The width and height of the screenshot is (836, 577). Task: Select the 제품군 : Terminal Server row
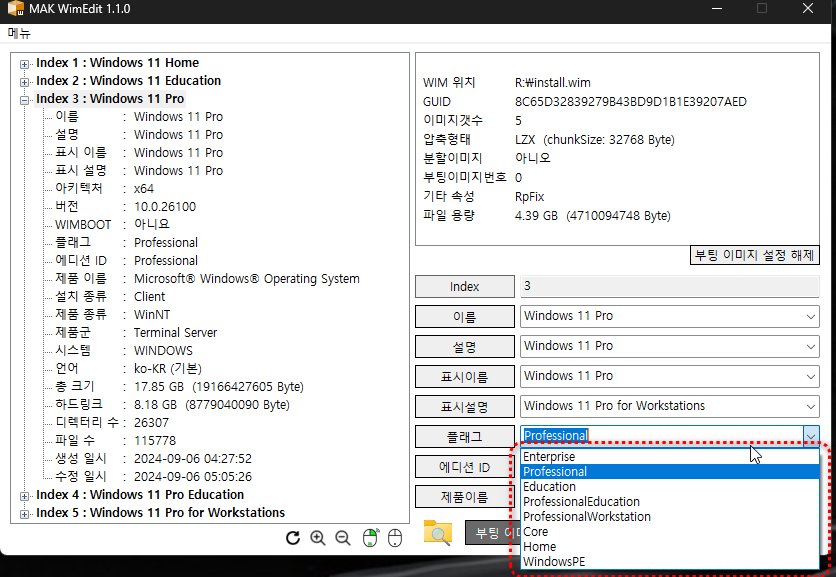tap(136, 332)
